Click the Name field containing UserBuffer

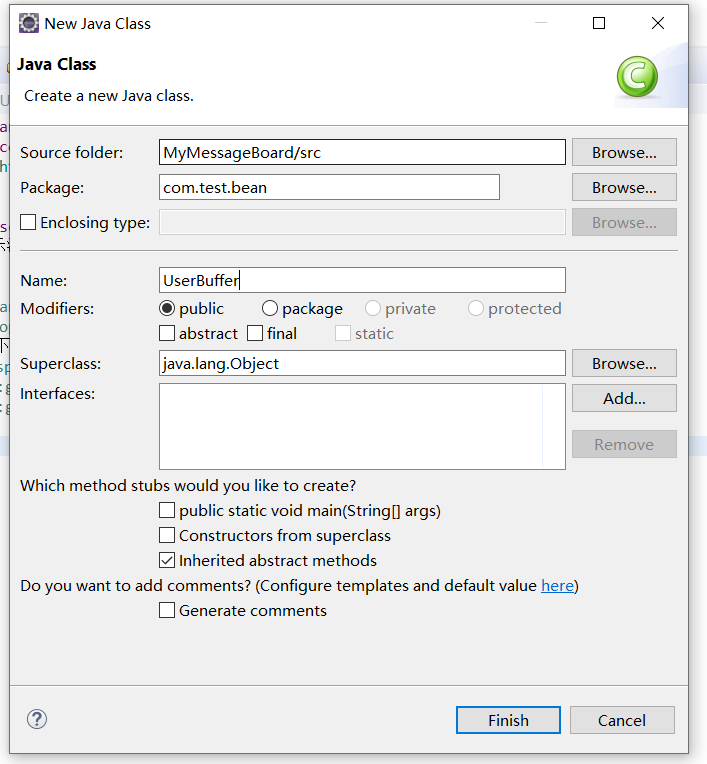coord(362,280)
